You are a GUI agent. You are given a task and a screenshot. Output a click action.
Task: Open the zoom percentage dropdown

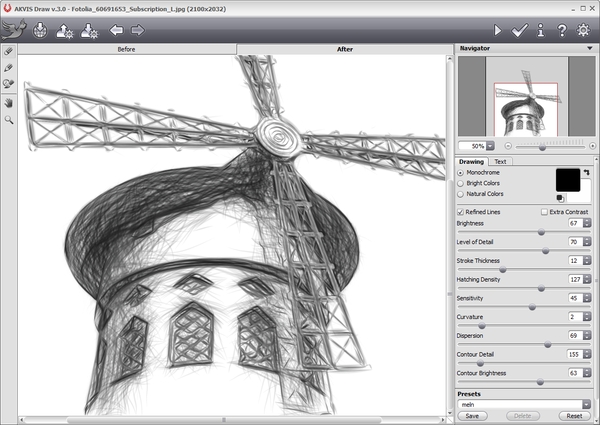tap(491, 146)
